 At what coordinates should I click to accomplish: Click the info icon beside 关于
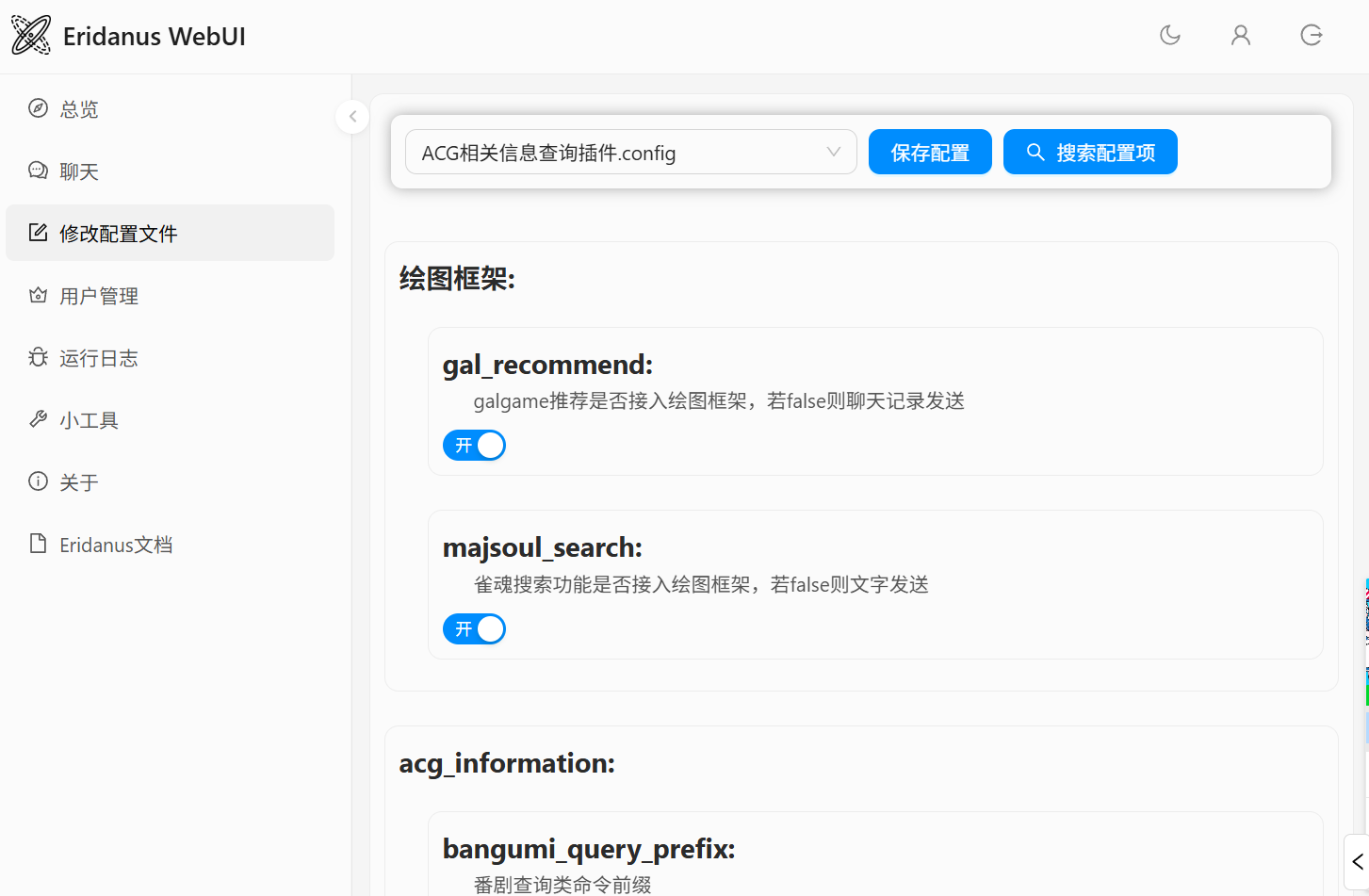[38, 481]
